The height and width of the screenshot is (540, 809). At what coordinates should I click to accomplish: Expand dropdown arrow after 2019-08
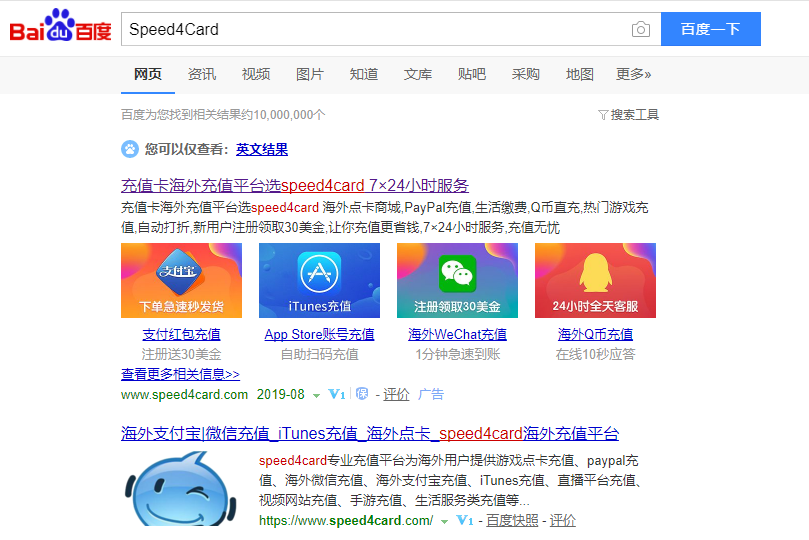click(316, 396)
